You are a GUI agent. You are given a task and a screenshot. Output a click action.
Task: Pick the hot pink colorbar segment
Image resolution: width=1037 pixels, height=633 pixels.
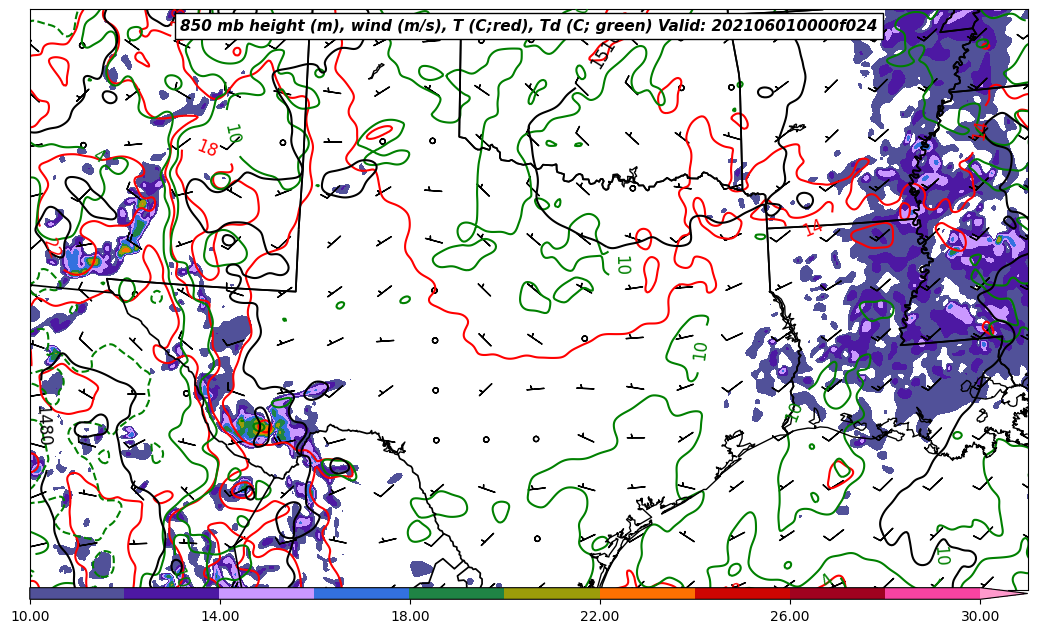pyautogui.click(x=931, y=593)
